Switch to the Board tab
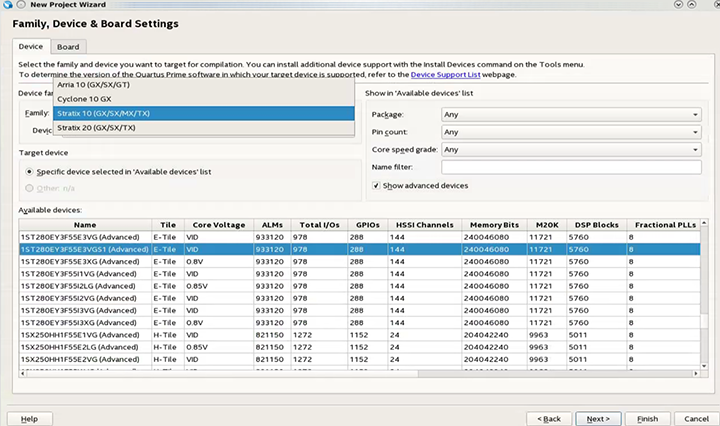 coord(68,47)
